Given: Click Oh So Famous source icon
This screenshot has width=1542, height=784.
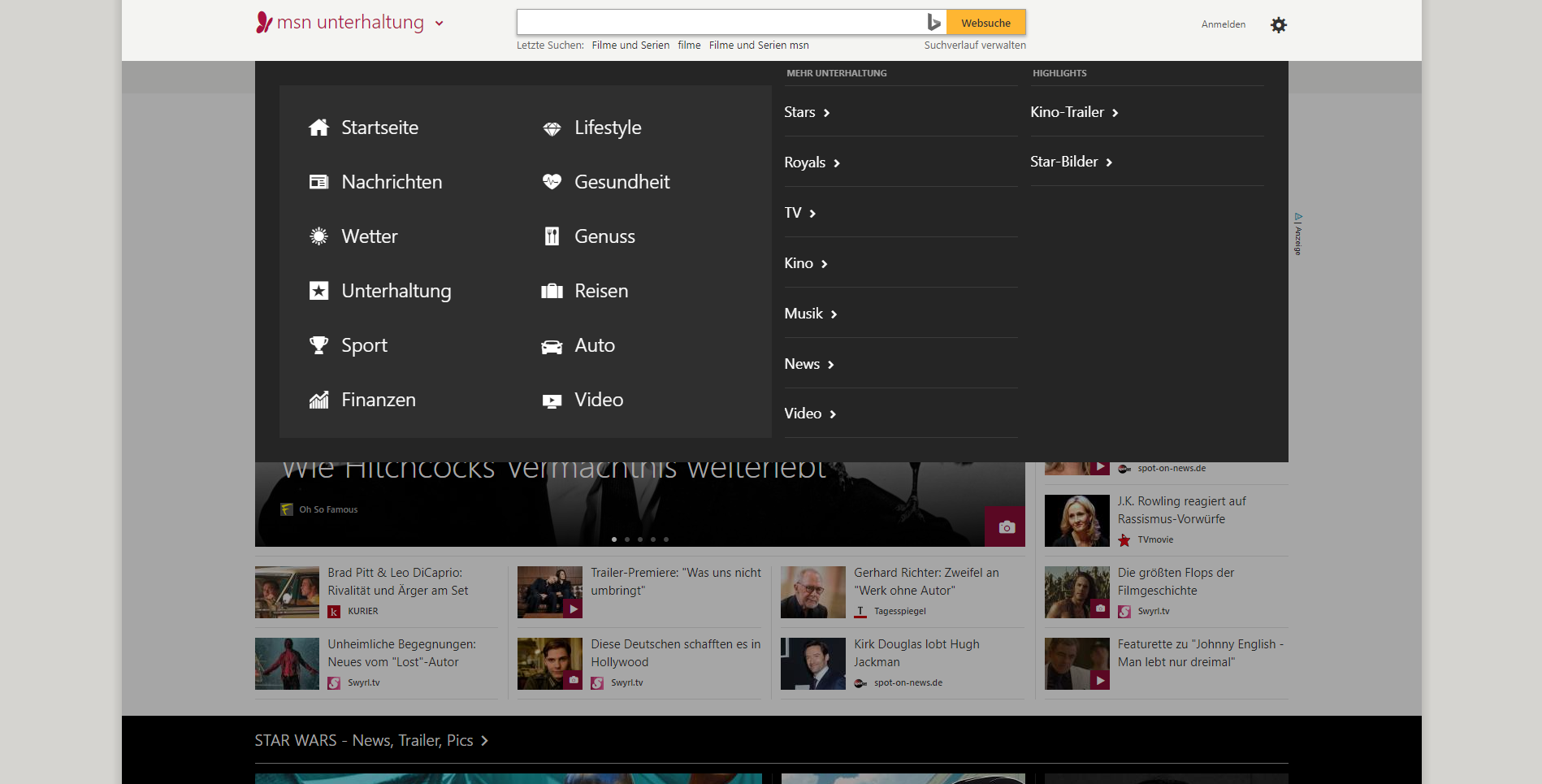Looking at the screenshot, I should pos(287,509).
